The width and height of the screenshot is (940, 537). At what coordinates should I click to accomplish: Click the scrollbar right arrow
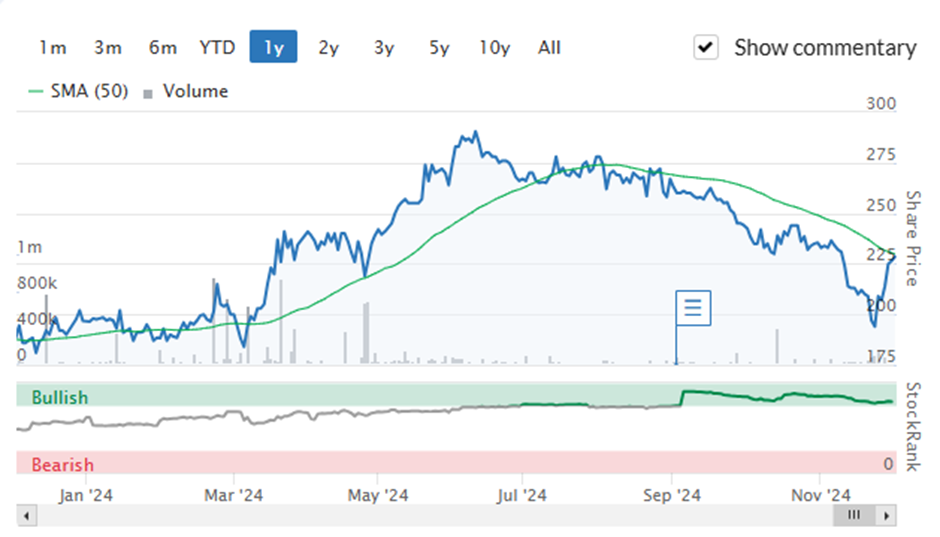click(887, 515)
